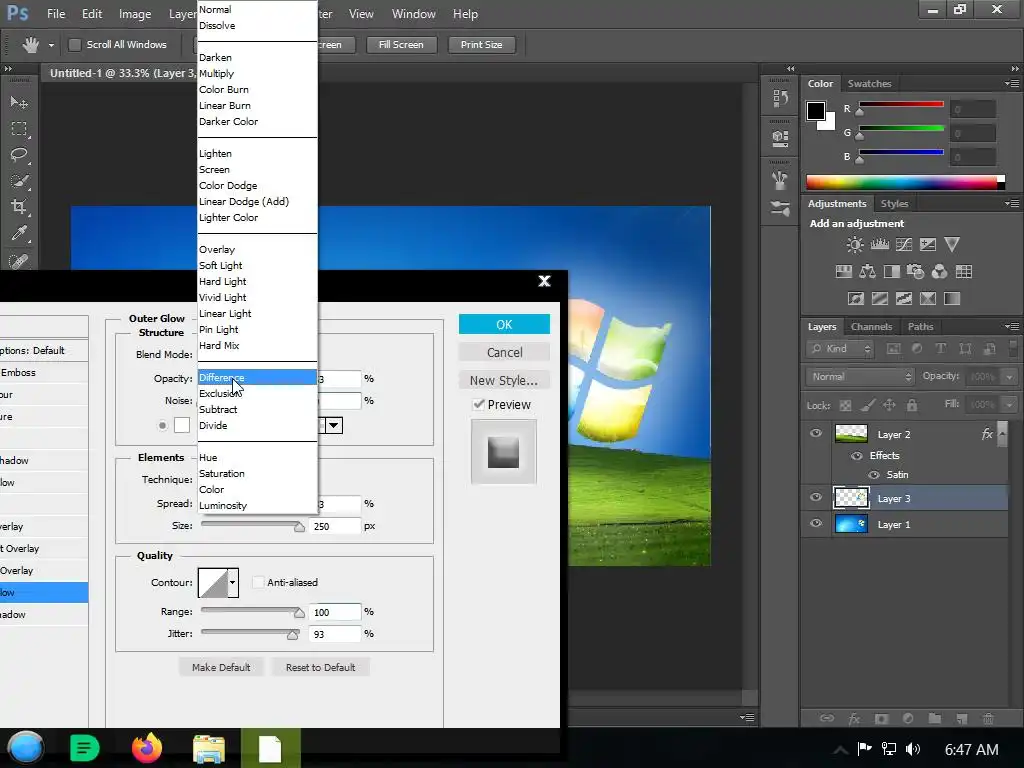
Task: Select the Crop tool
Action: [19, 207]
